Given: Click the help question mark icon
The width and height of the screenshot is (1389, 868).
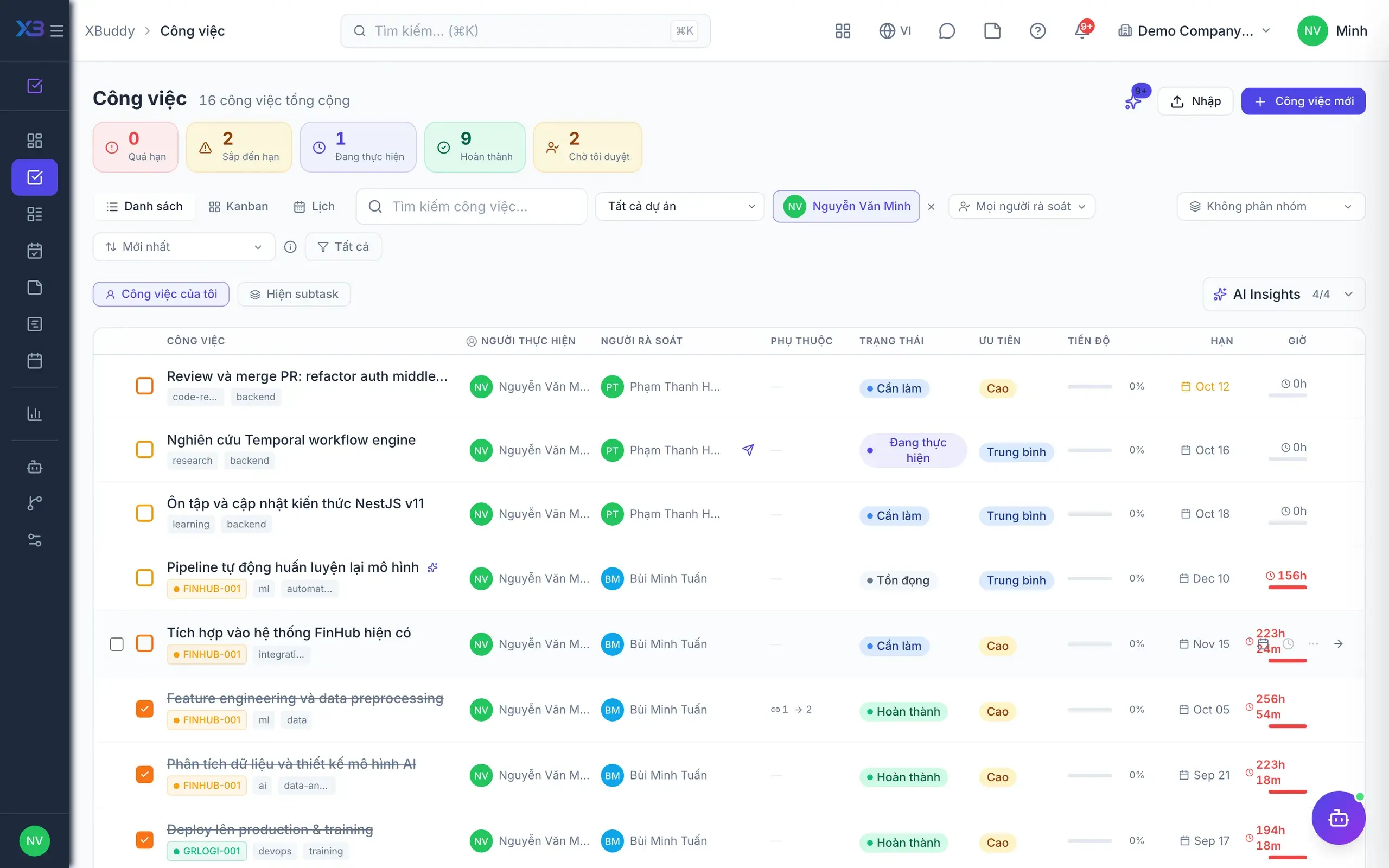Looking at the screenshot, I should (1037, 30).
